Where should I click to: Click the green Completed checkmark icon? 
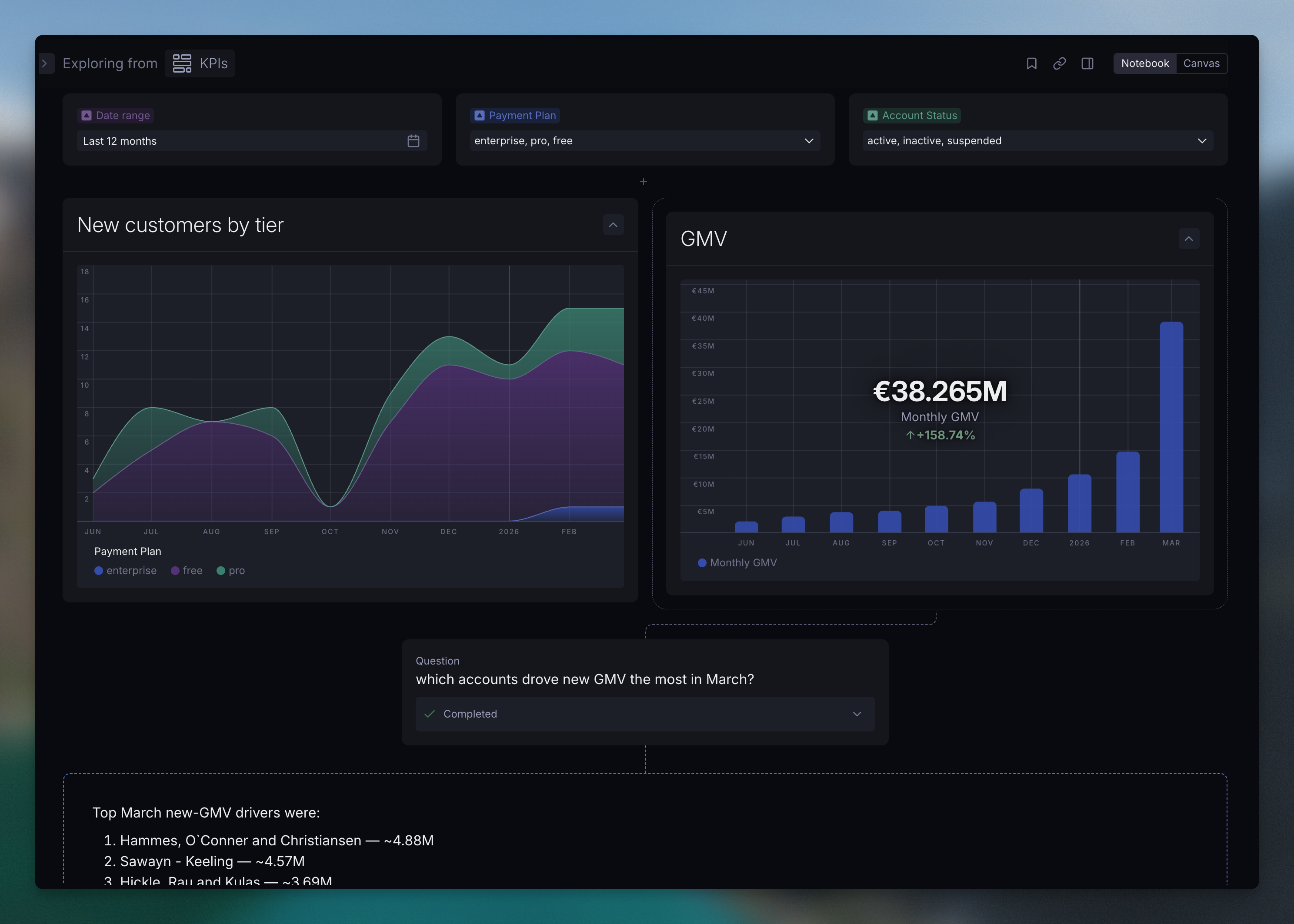tap(430, 714)
